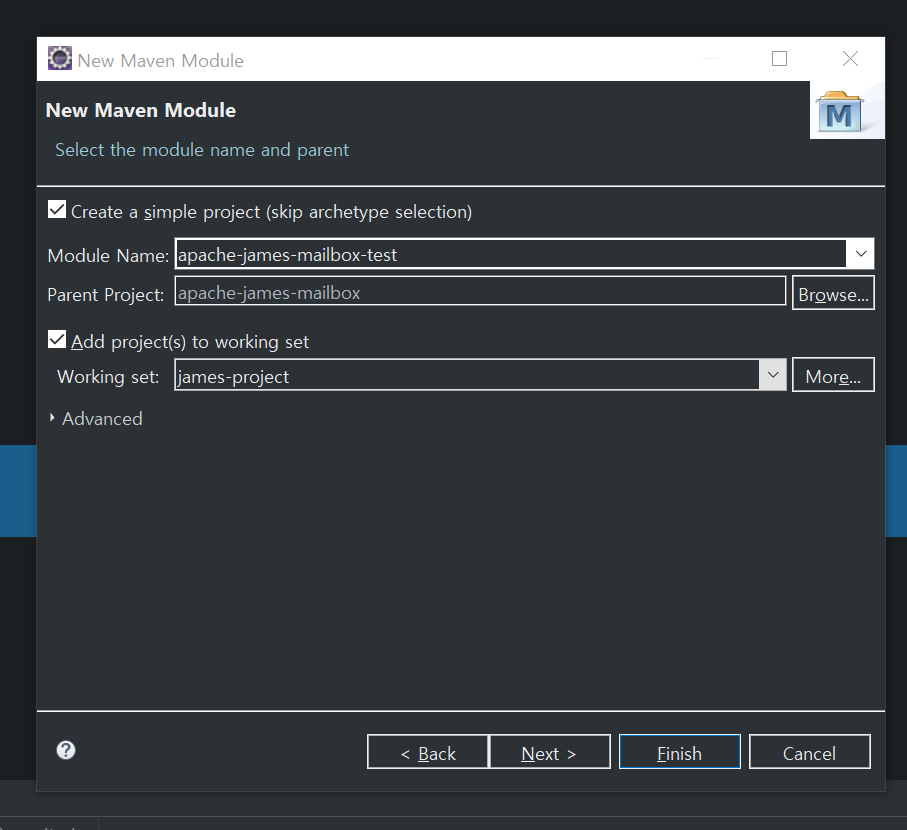
Task: Click the Browse... button for parent project
Action: pyautogui.click(x=833, y=293)
